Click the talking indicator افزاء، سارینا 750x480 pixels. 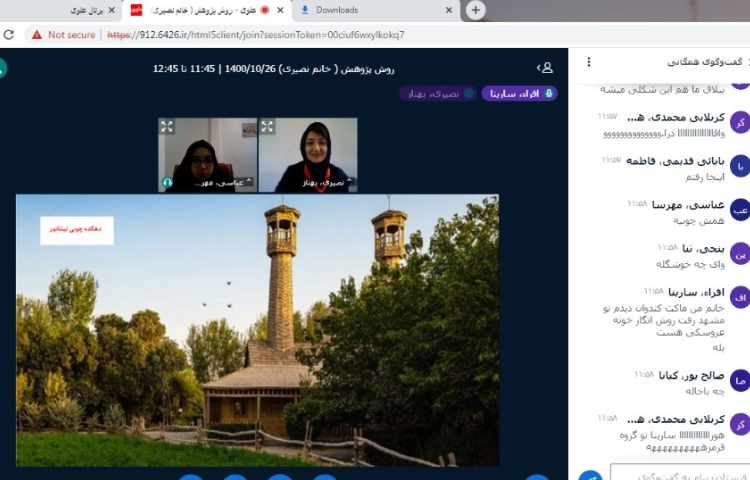pos(519,94)
